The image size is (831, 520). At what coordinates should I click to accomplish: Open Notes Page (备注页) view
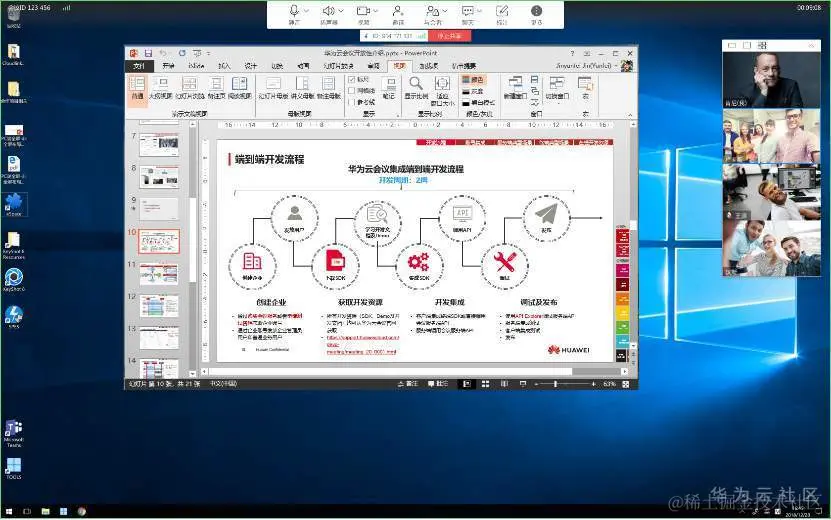(x=216, y=88)
